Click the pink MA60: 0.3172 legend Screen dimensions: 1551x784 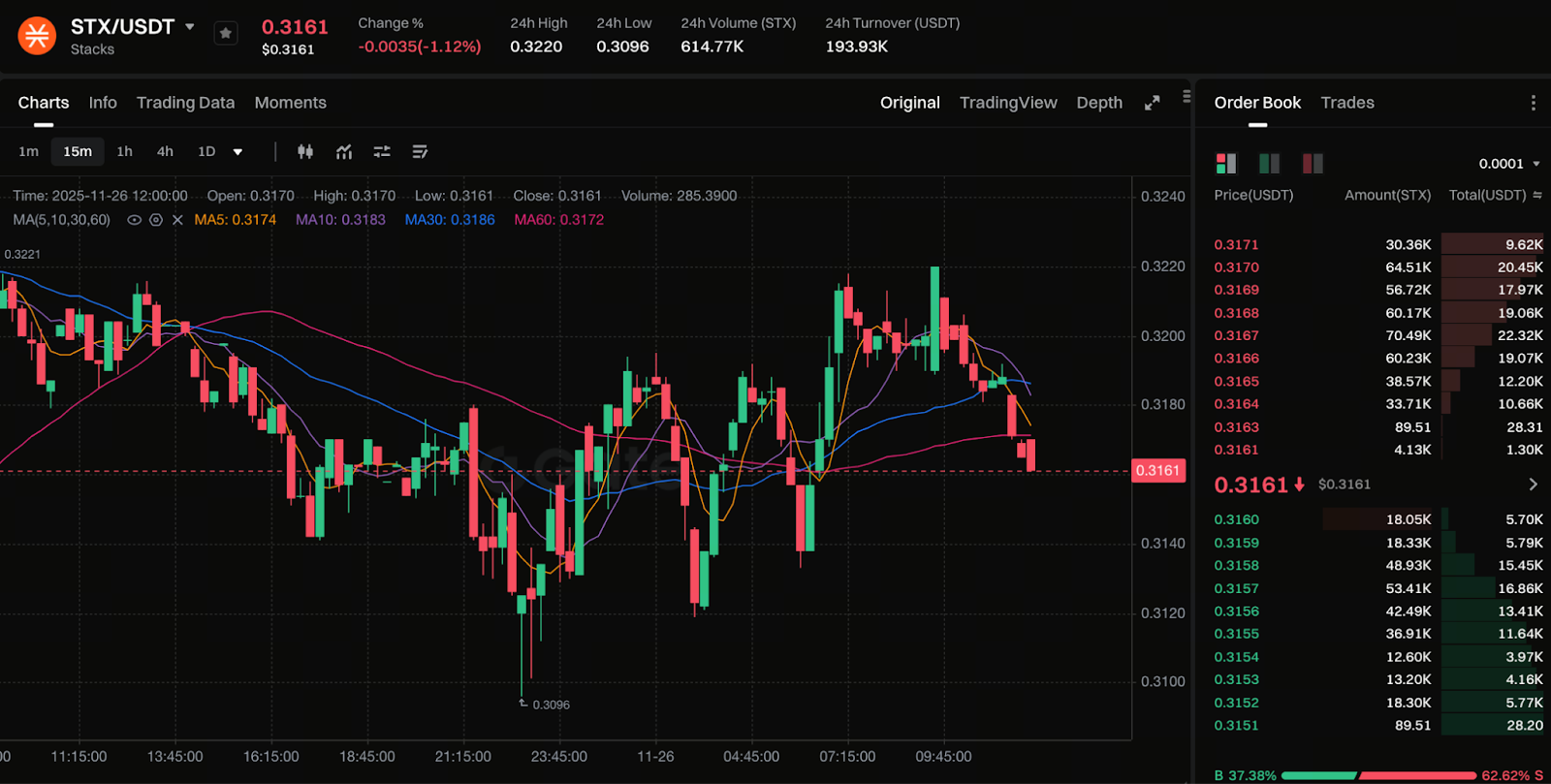tap(559, 220)
